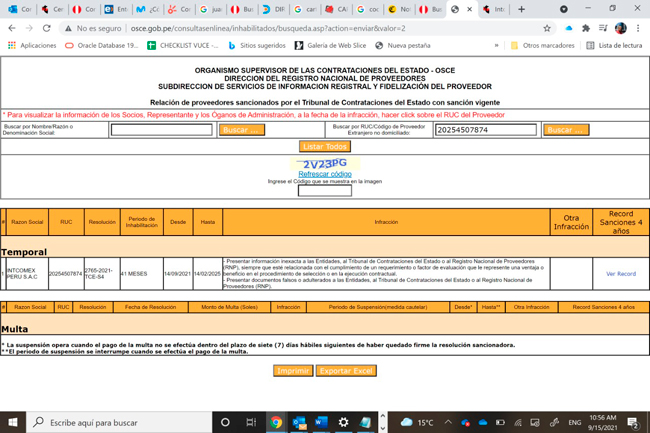Click the Listar Todos button
650x433 pixels.
coord(325,146)
